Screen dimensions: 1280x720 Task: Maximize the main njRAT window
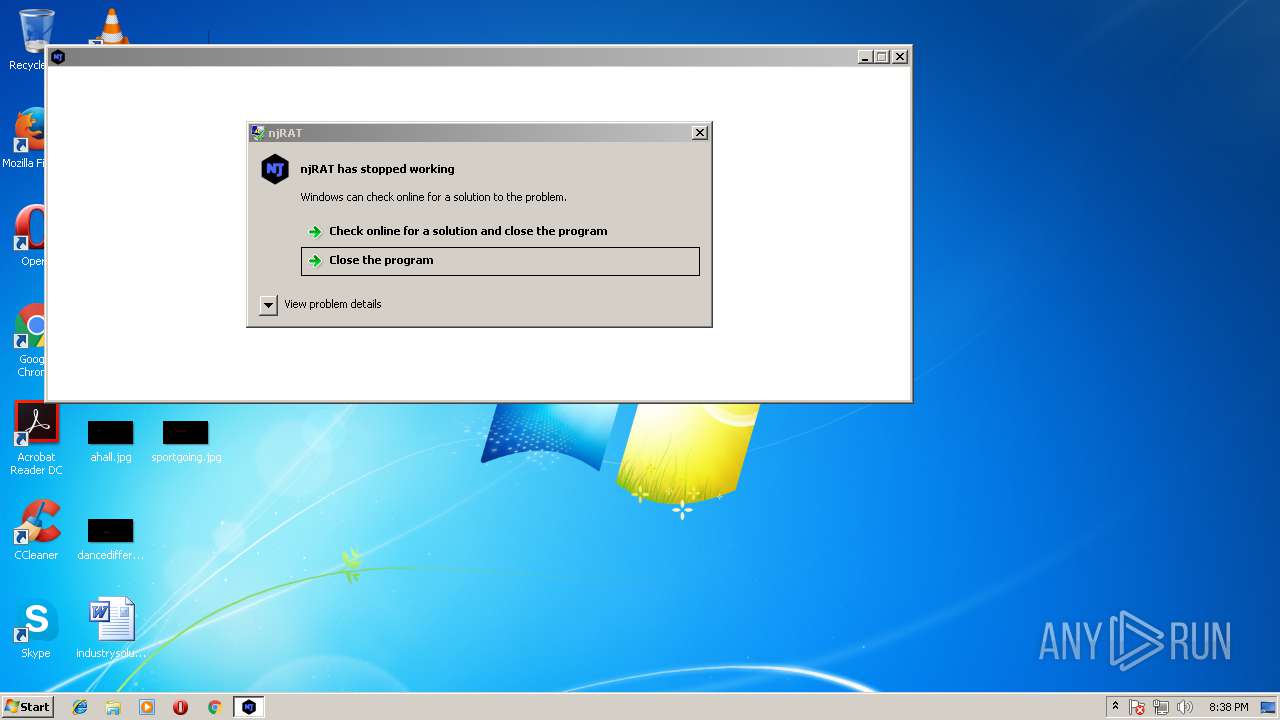(882, 57)
